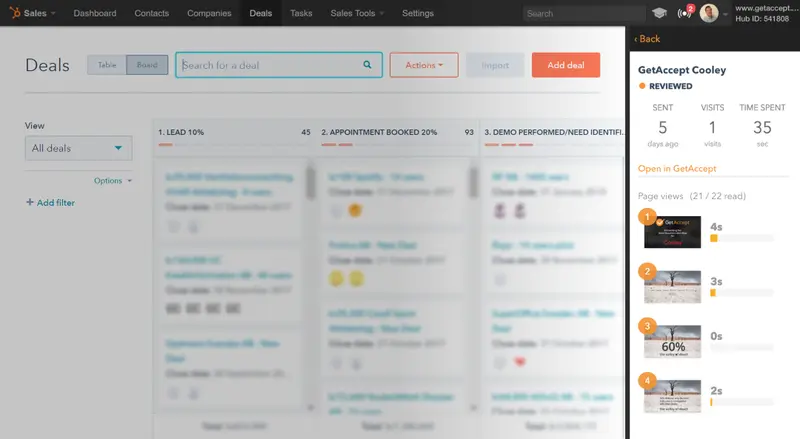Open the account menu arrow beside the avatar

tap(725, 15)
